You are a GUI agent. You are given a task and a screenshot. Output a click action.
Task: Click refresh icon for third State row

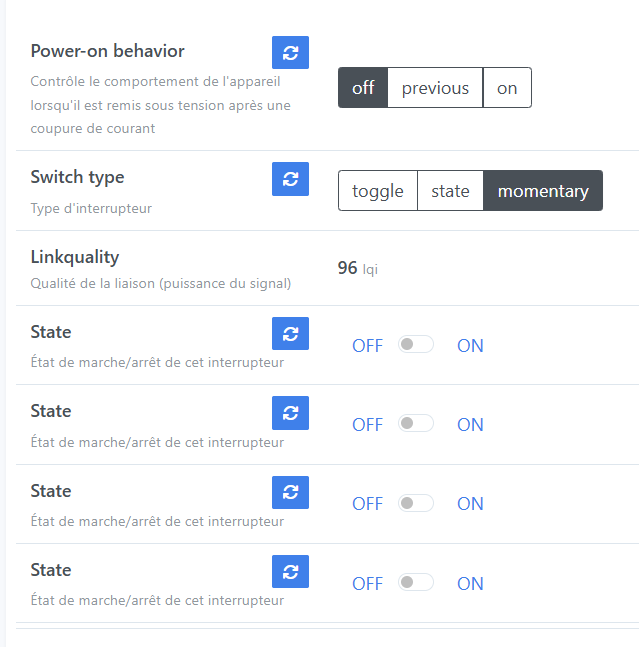coord(290,492)
